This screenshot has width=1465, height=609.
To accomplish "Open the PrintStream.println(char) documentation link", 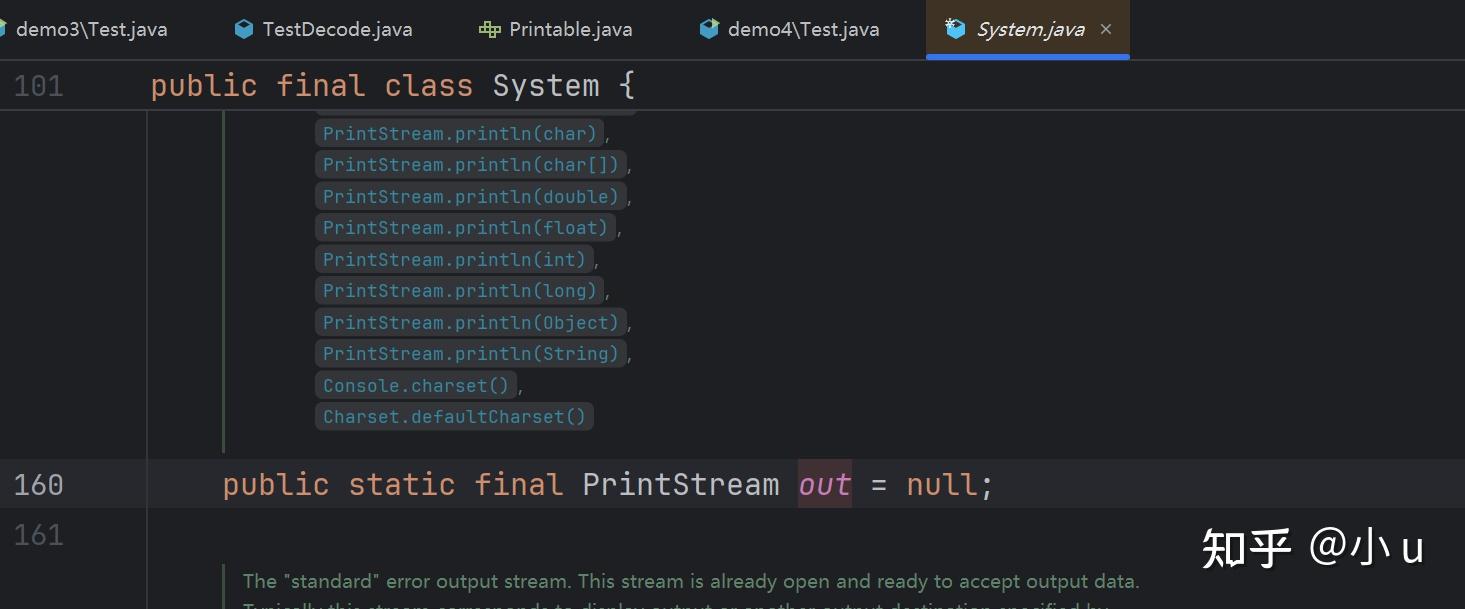I will tap(459, 132).
